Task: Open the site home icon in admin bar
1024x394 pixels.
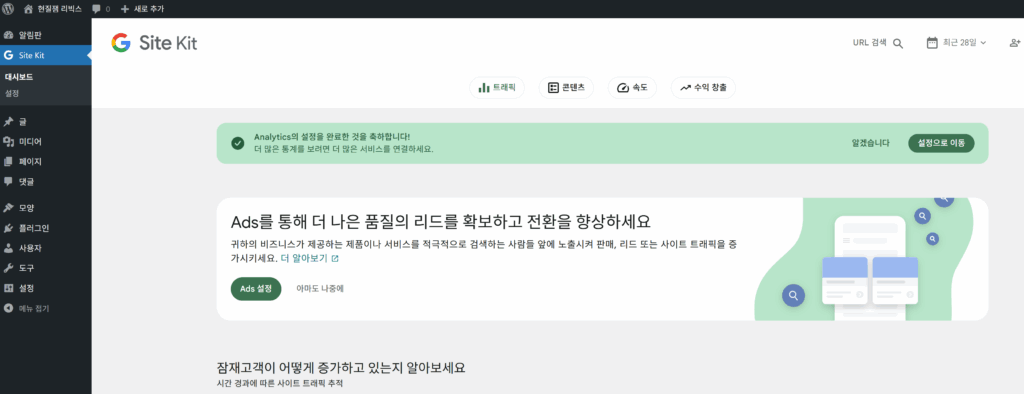Action: click(x=28, y=9)
